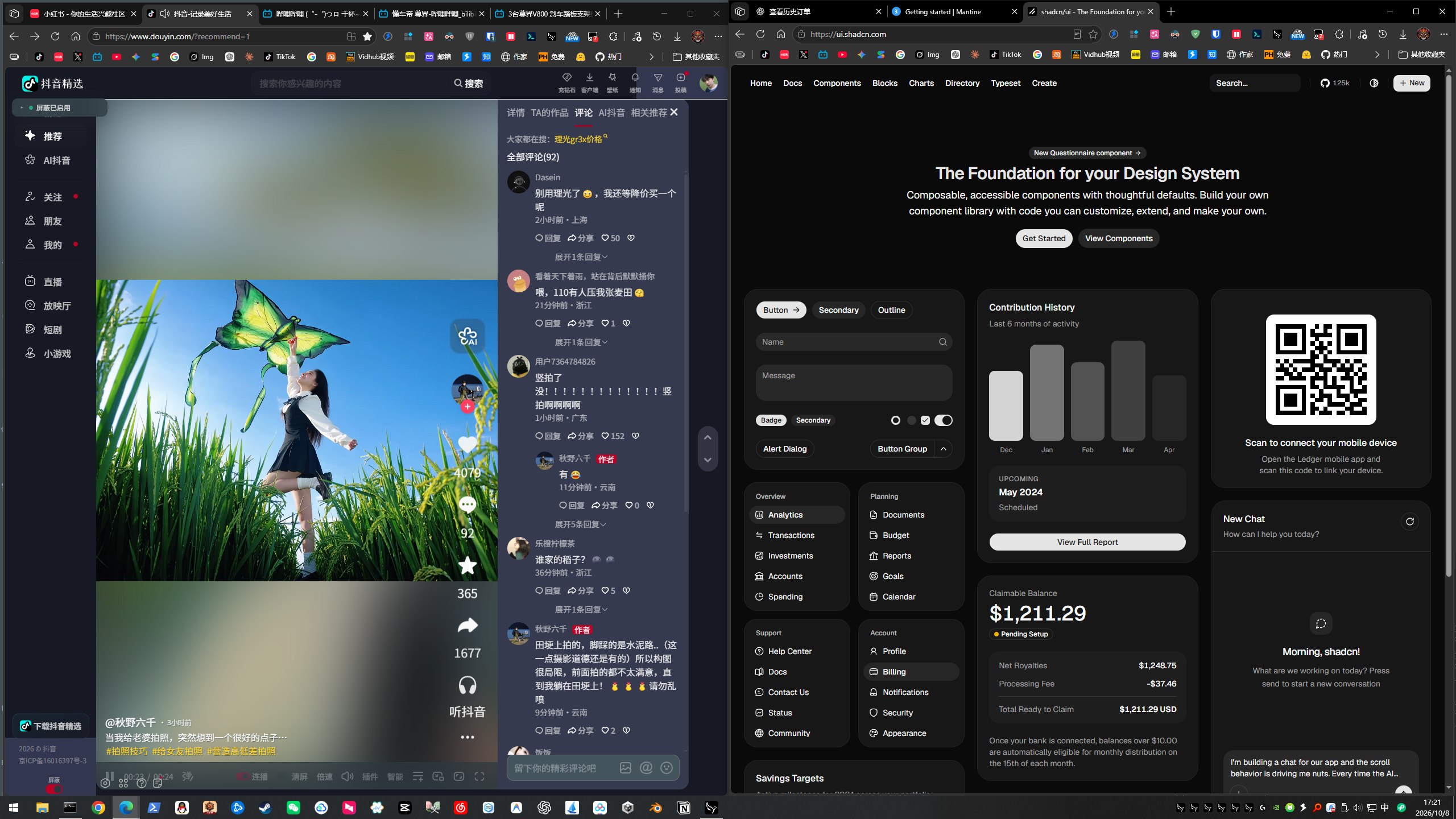Enter fullscreen from the Douyin player bar
This screenshot has height=819, width=1456.
(479, 776)
